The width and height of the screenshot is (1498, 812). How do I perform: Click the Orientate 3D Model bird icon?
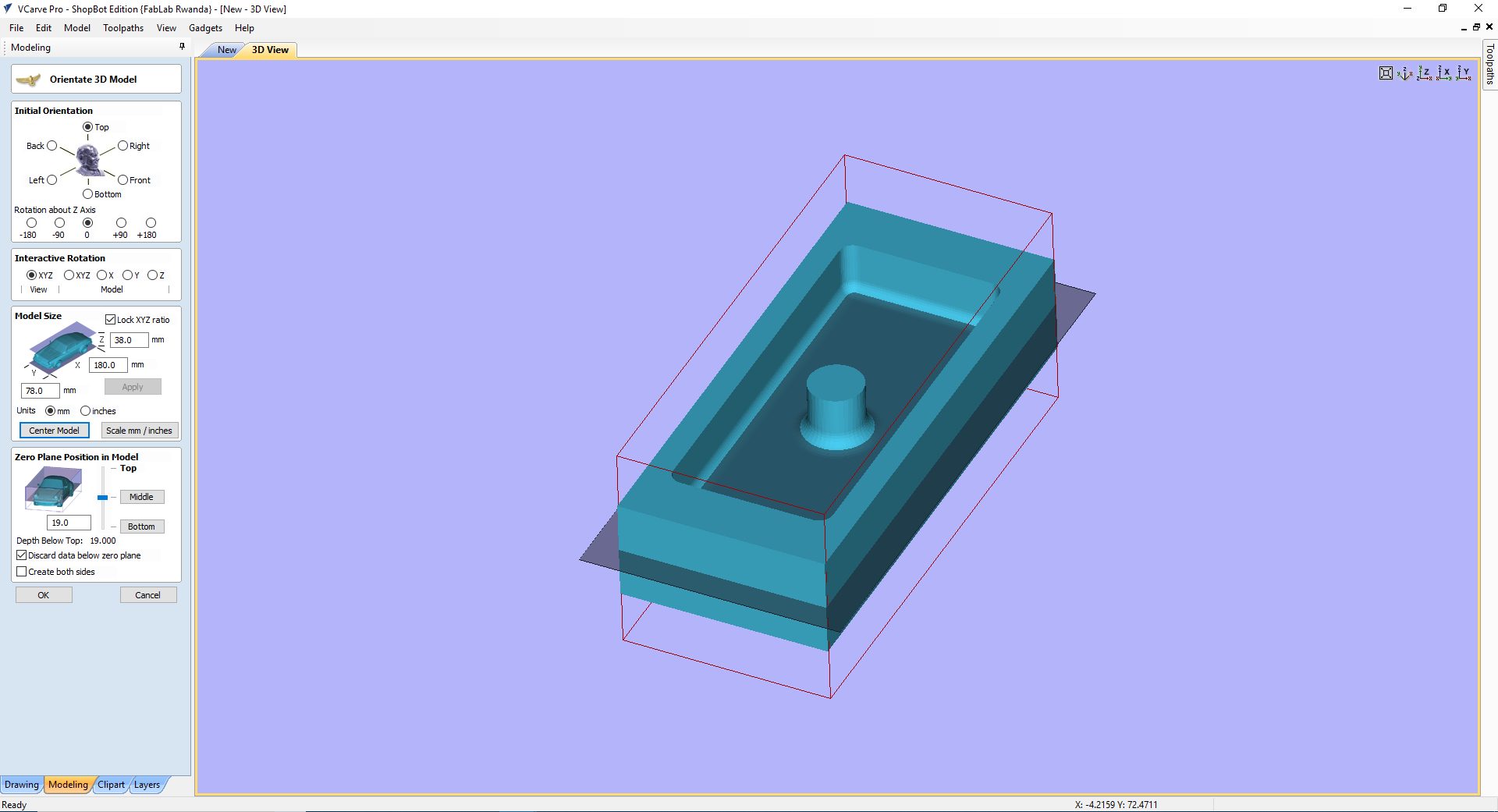(28, 80)
